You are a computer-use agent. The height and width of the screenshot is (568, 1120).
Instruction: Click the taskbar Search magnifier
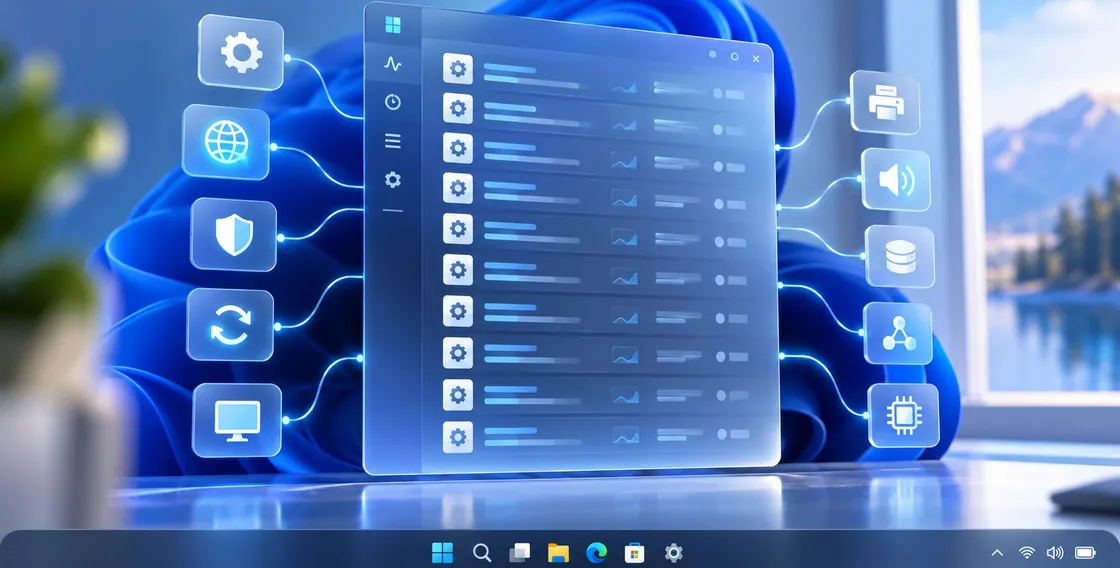click(x=482, y=552)
